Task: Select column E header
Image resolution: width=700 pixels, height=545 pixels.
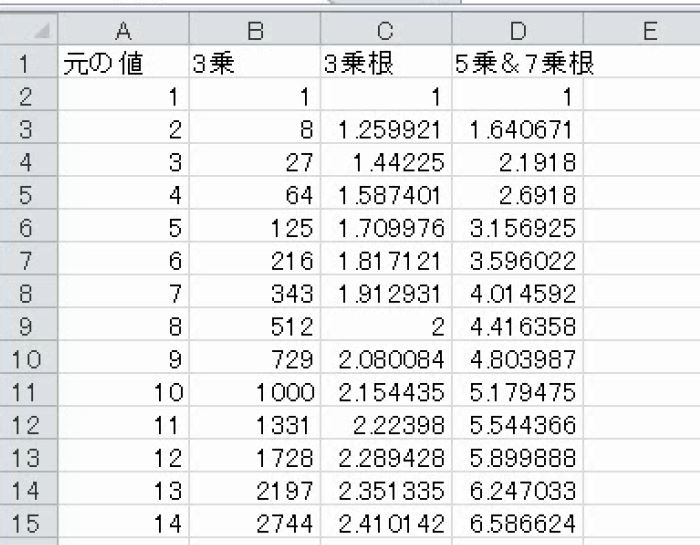Action: pyautogui.click(x=642, y=30)
